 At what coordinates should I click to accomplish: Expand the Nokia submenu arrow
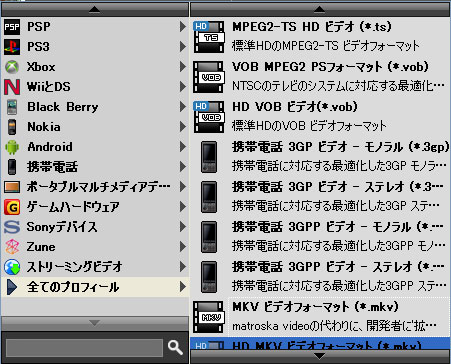(x=183, y=127)
